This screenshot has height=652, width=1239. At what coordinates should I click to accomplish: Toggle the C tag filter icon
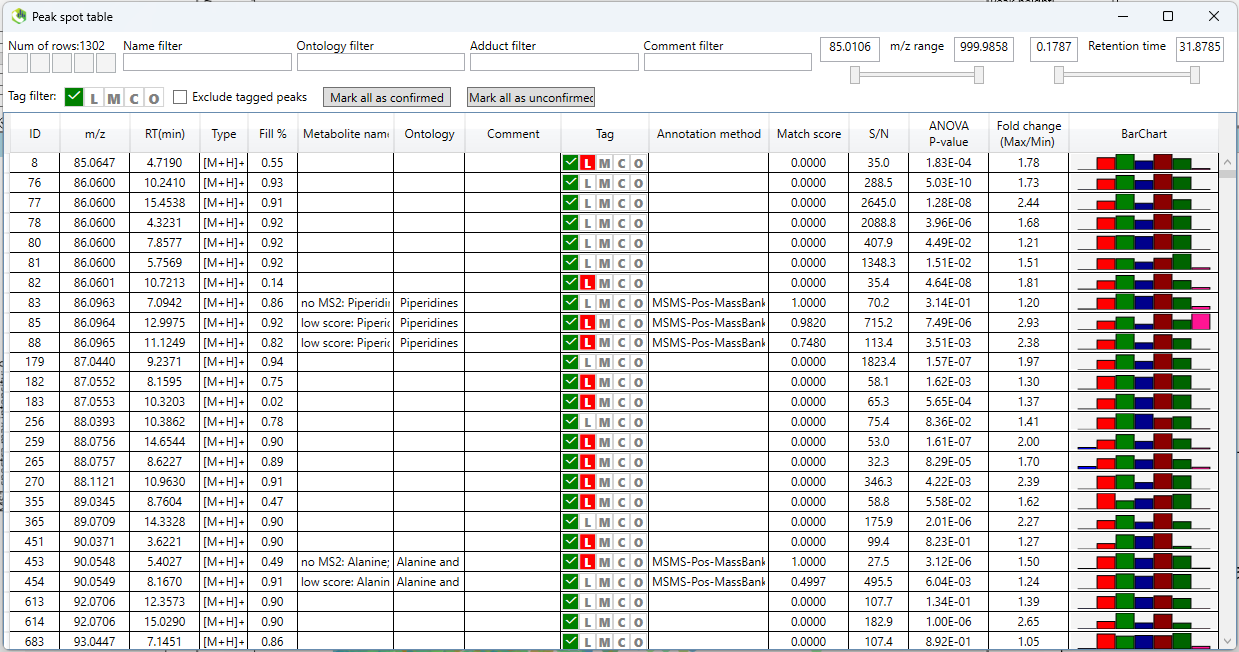(x=134, y=98)
